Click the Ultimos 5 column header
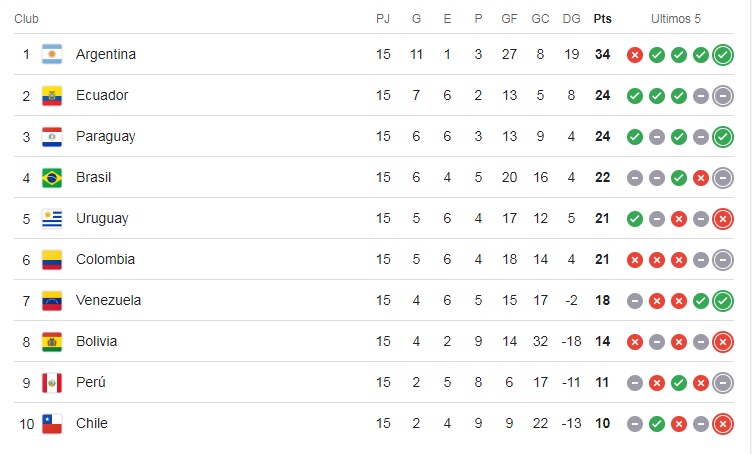 tap(676, 19)
